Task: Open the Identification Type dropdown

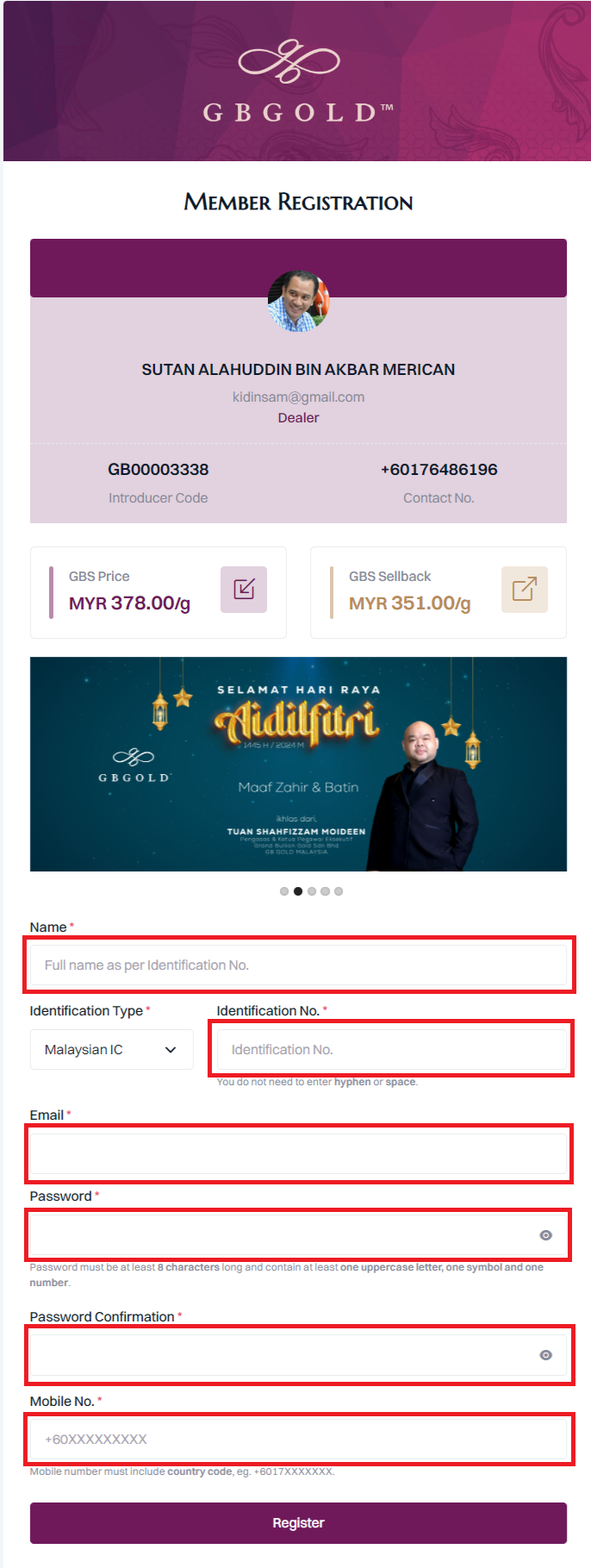Action: [x=112, y=1050]
